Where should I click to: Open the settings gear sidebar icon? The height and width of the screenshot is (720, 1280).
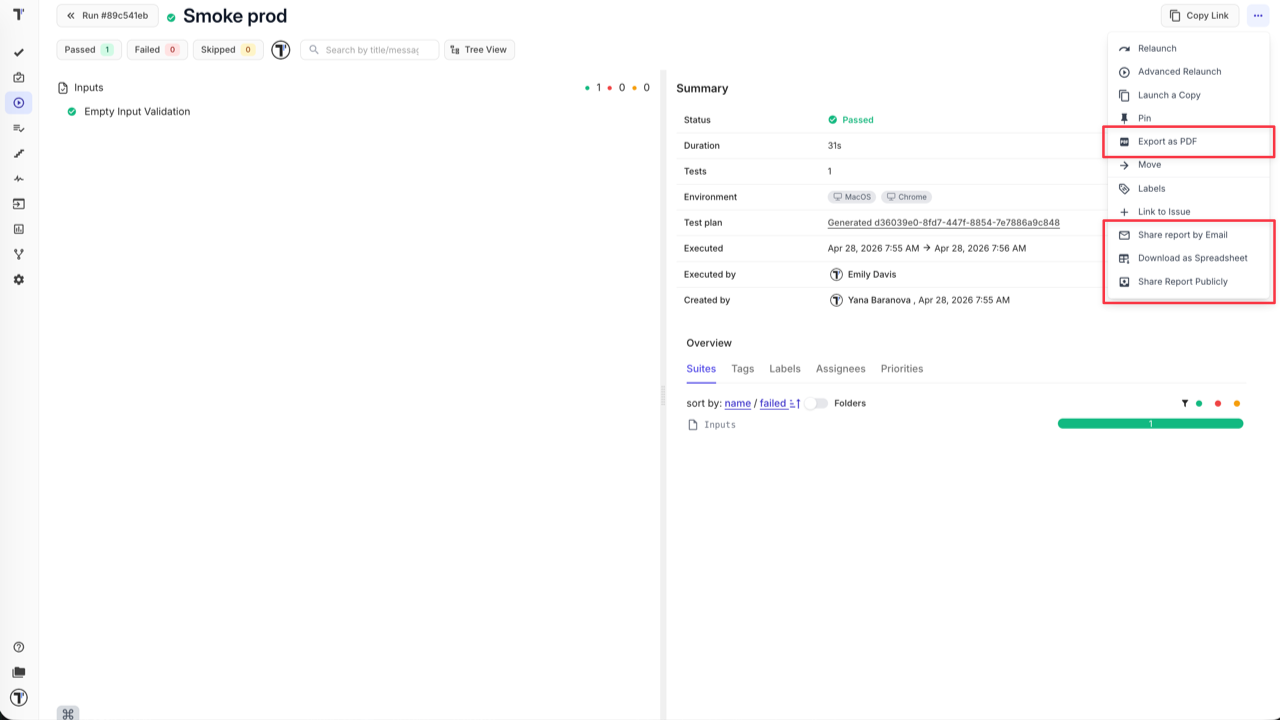point(18,280)
